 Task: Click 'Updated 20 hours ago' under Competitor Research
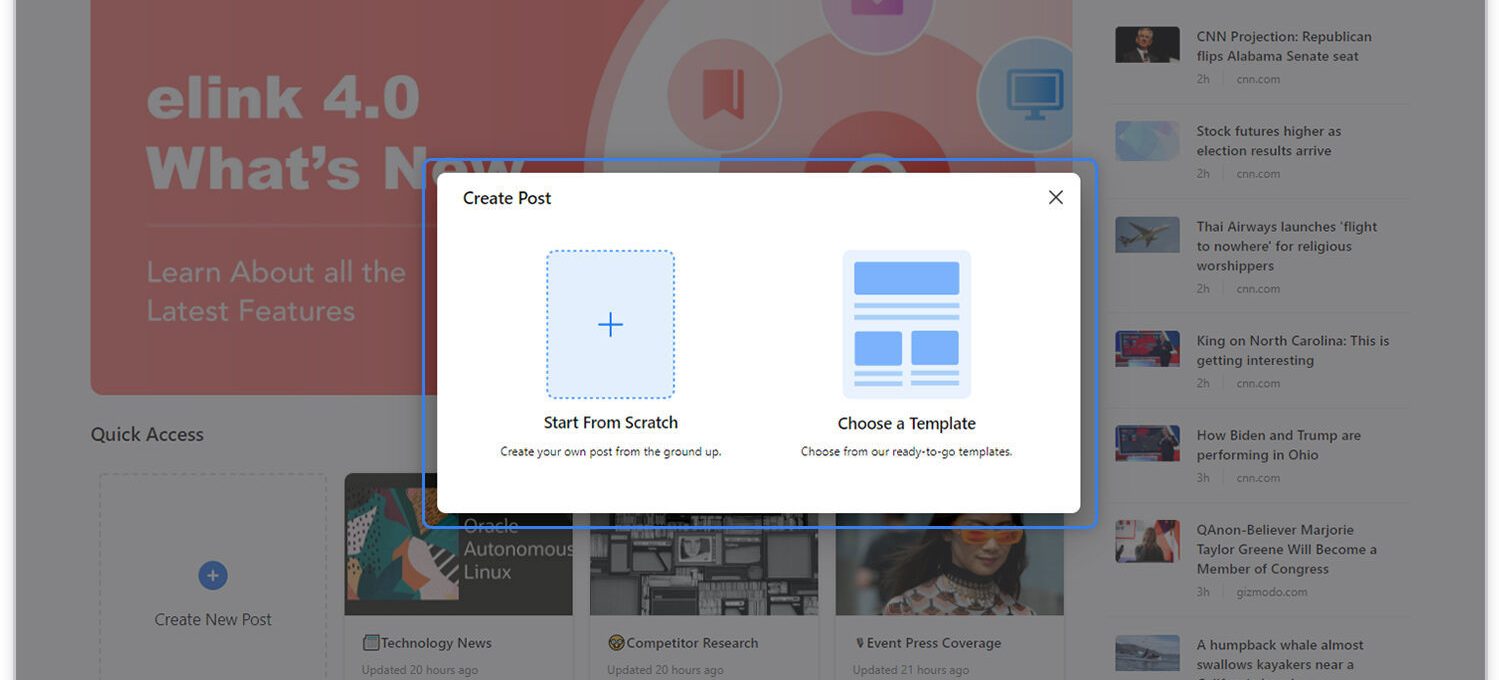(x=665, y=670)
